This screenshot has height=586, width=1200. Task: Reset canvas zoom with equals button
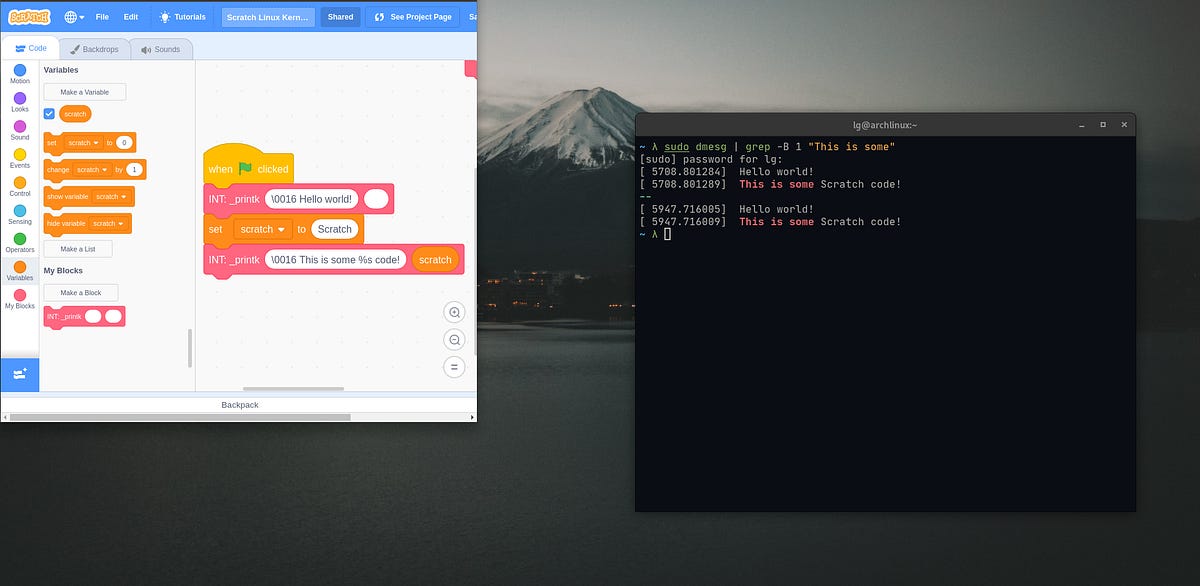454,366
